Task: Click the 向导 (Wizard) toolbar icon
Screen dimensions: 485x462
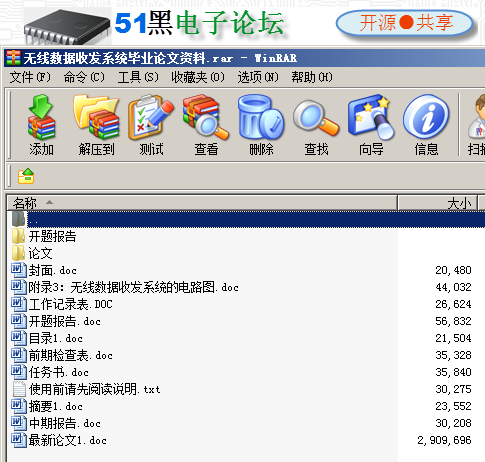Action: 371,117
